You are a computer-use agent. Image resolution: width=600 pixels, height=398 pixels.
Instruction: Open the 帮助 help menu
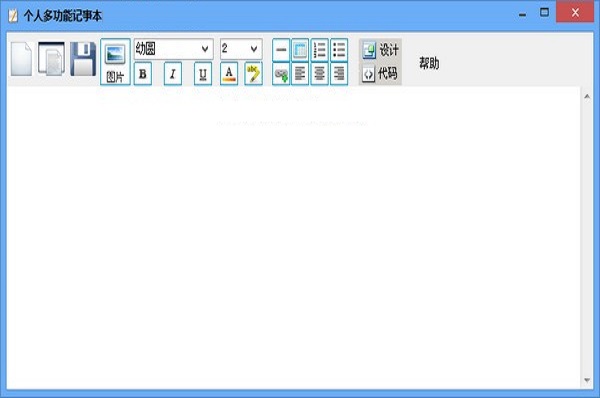[429, 63]
